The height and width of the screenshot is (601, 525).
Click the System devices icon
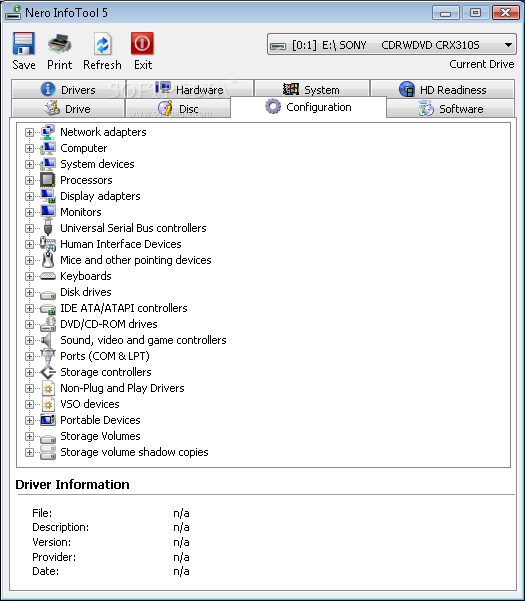(x=48, y=164)
